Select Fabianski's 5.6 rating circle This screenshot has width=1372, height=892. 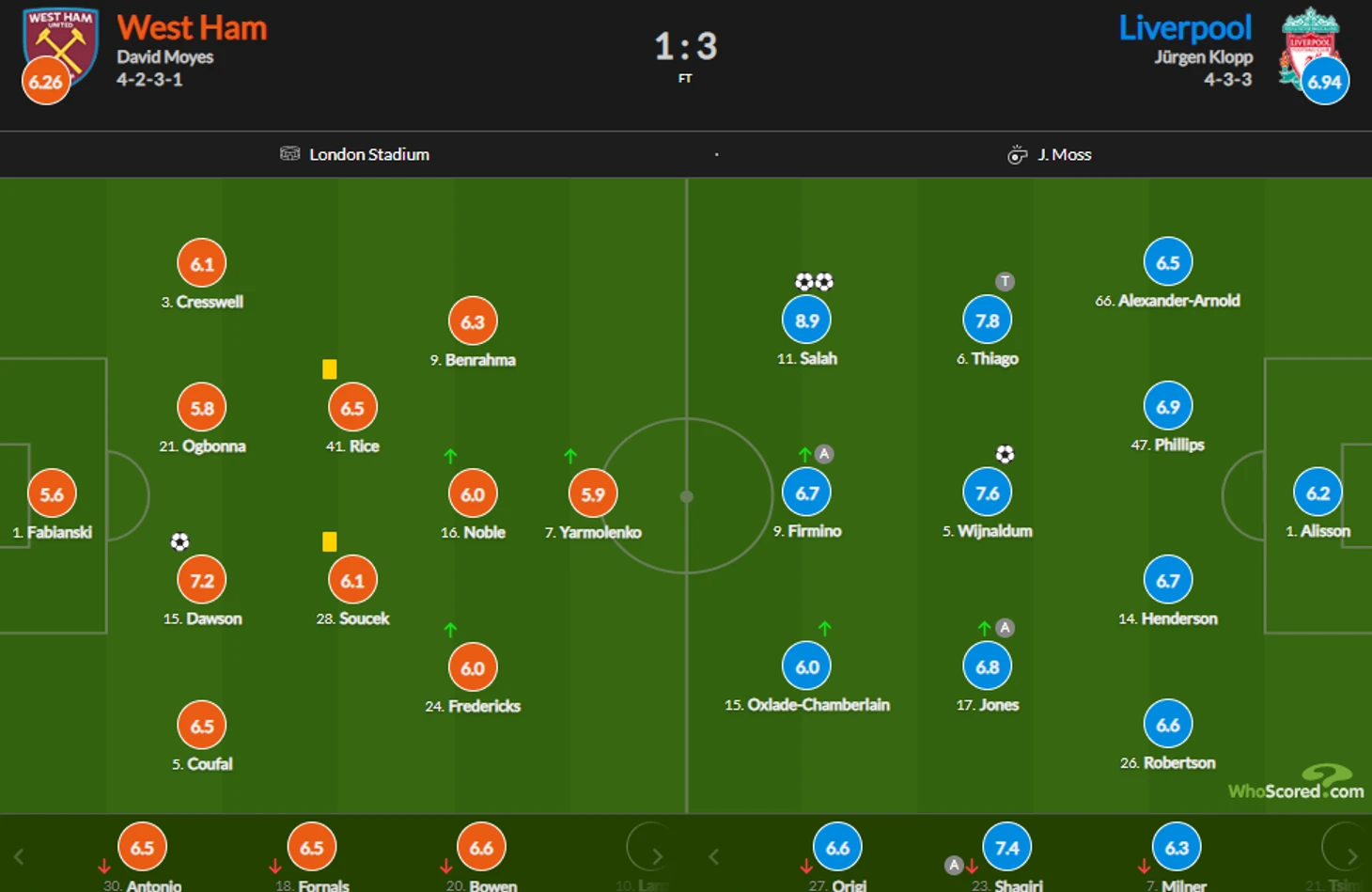coord(52,494)
